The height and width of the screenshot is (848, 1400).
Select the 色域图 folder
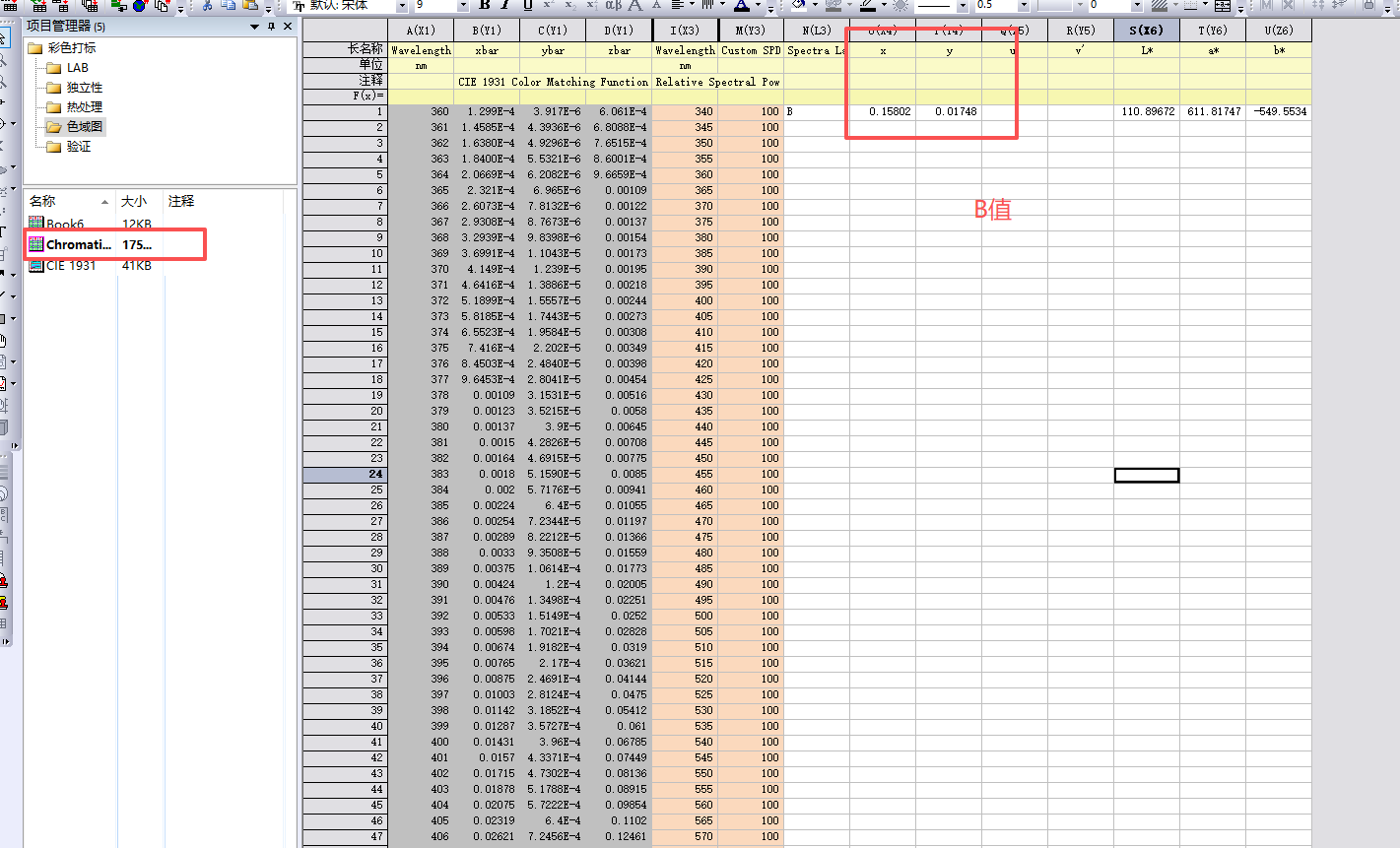(75, 126)
